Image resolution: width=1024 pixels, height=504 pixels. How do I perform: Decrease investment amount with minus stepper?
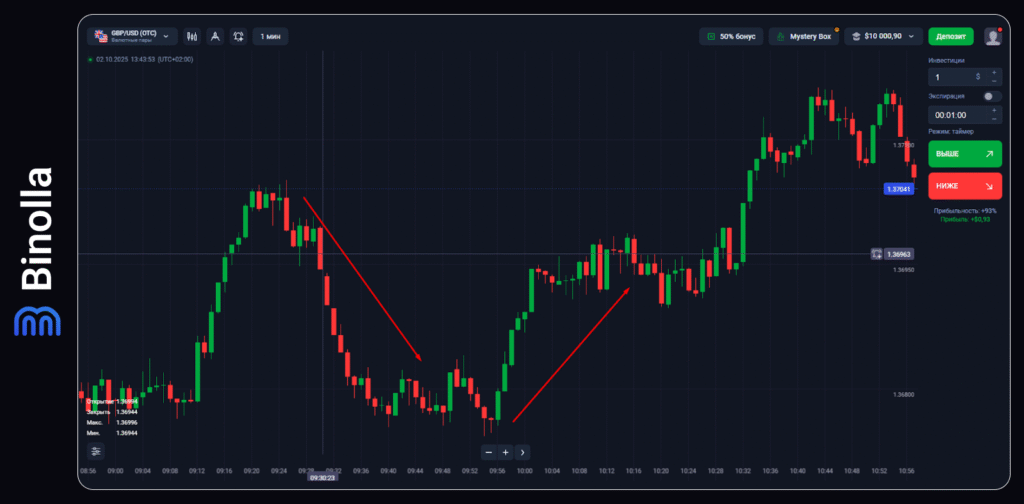click(x=993, y=81)
